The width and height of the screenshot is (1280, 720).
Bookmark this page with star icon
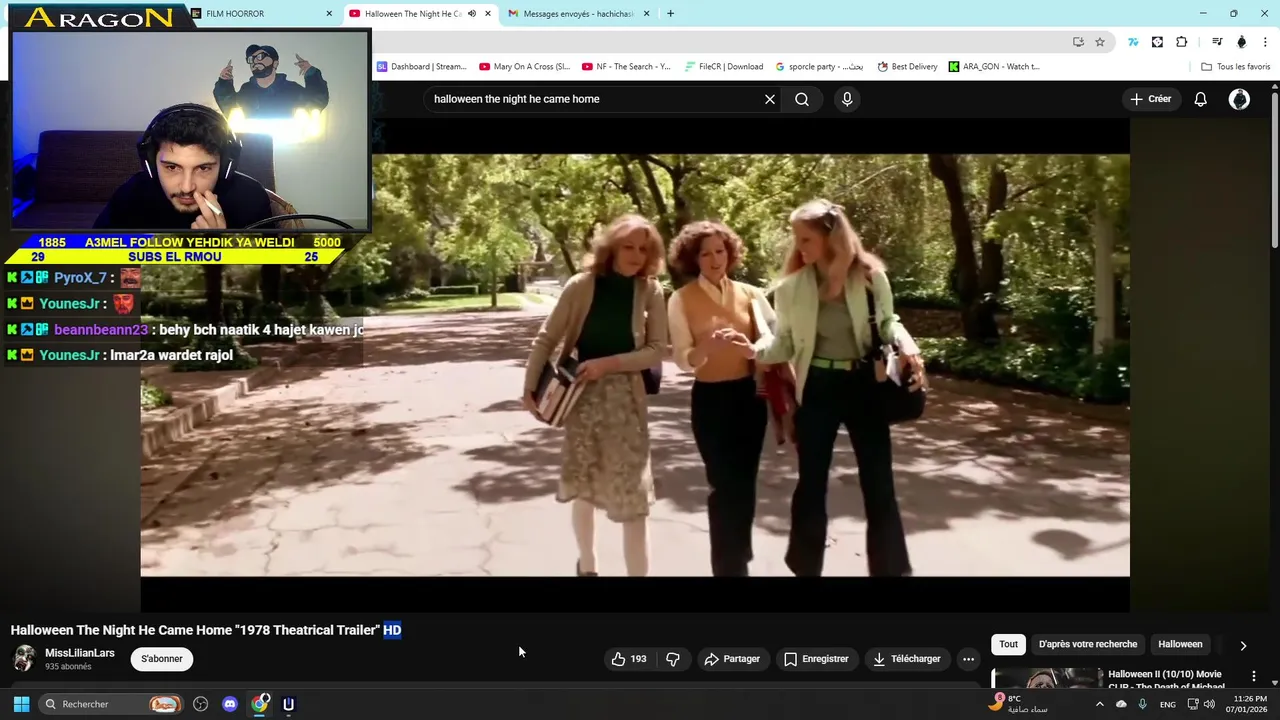pos(1100,42)
